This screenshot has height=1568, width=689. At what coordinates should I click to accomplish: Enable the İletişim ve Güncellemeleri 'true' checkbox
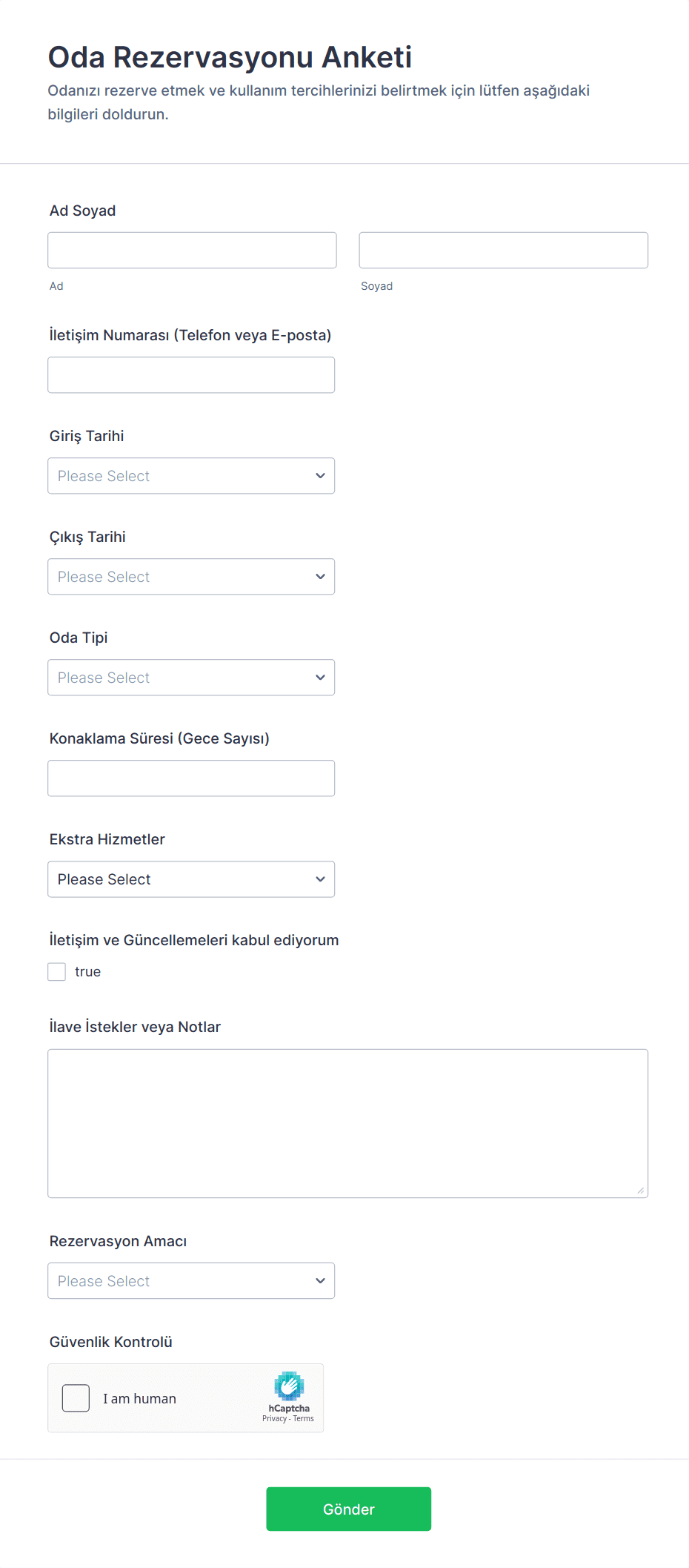(x=57, y=972)
